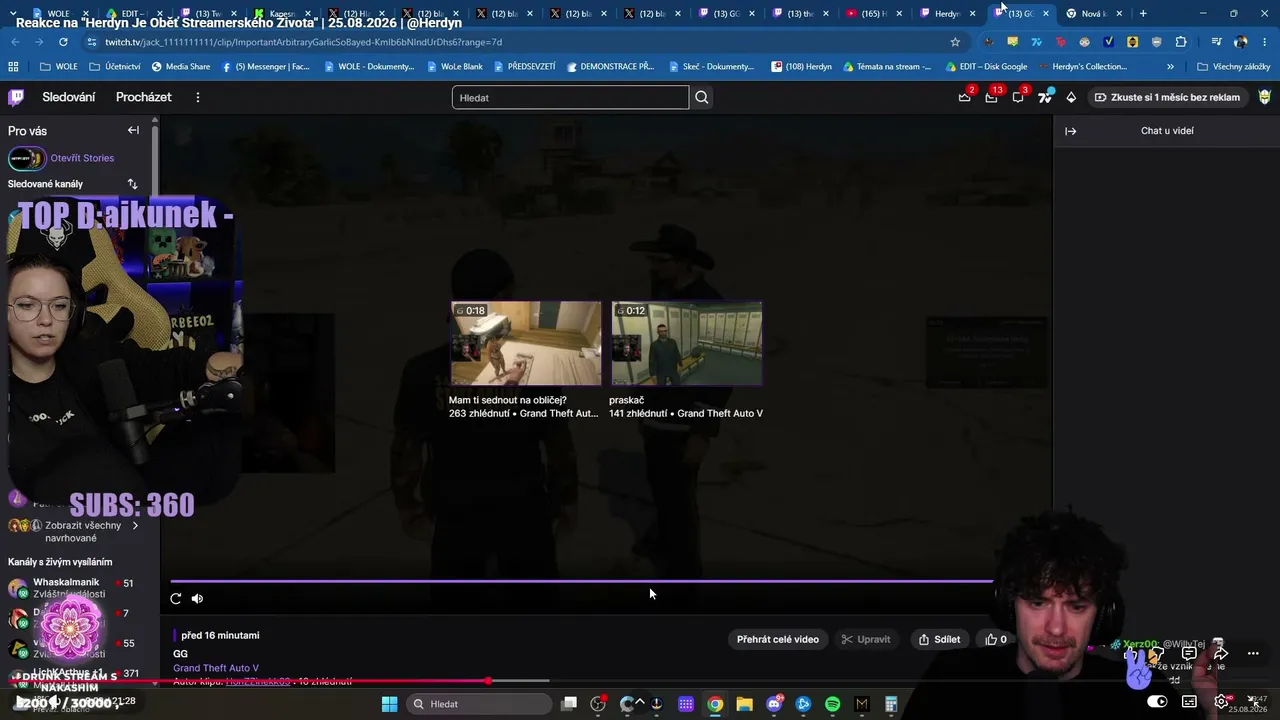
Task: Open the Get Bits diamond icon
Action: 1071,97
